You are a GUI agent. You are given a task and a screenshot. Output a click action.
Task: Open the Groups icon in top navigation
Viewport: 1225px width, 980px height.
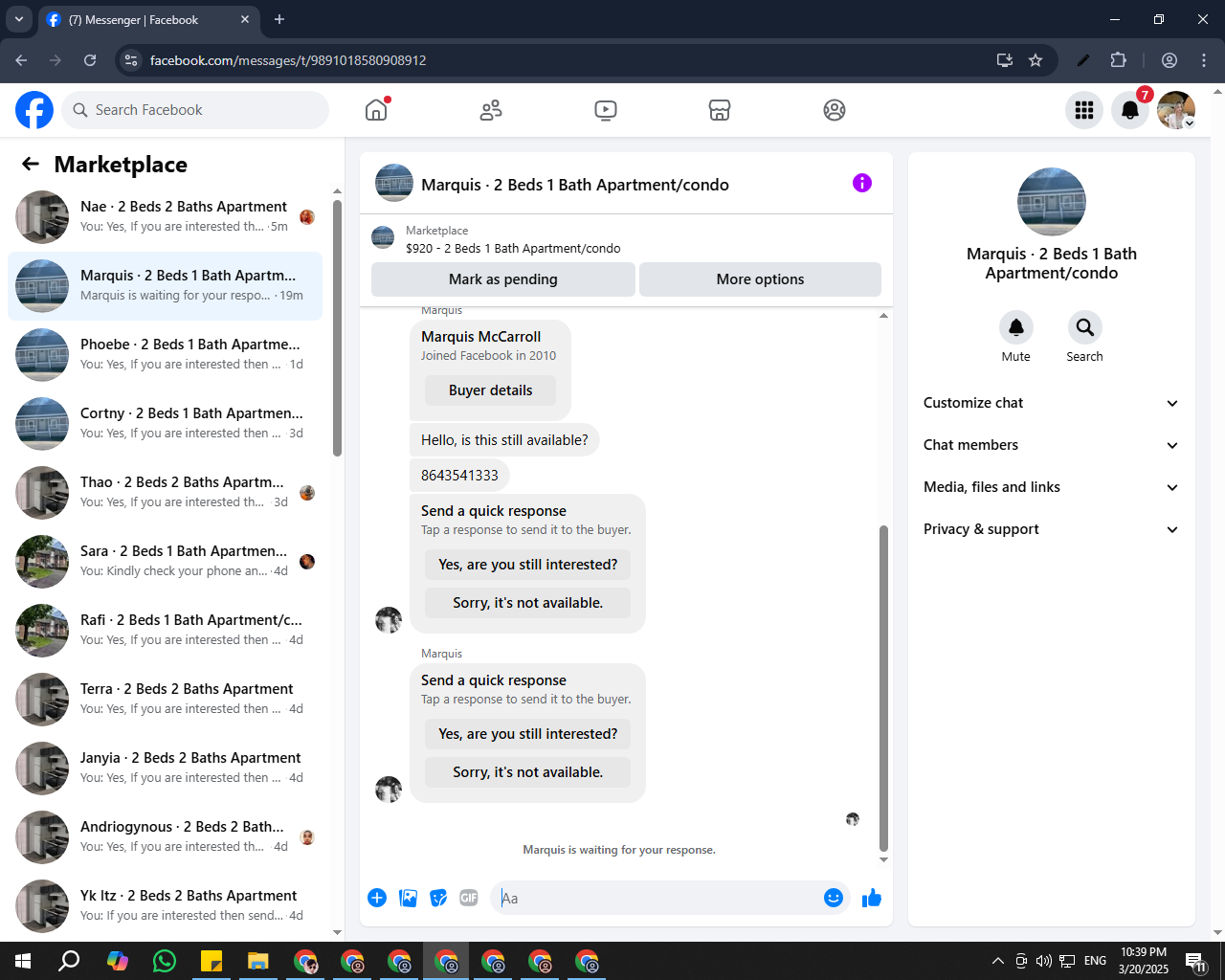pyautogui.click(x=835, y=110)
